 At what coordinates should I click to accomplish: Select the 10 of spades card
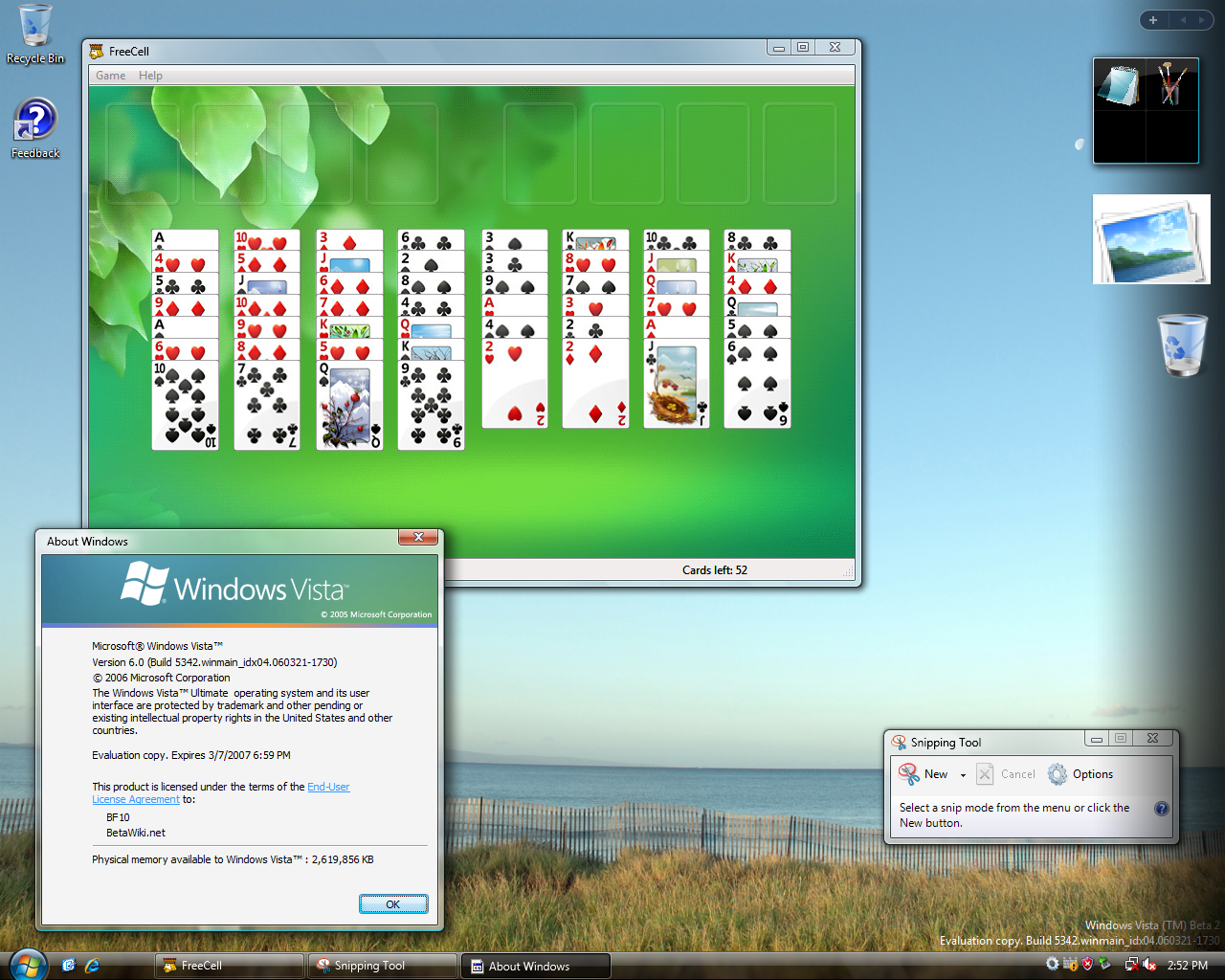186,405
